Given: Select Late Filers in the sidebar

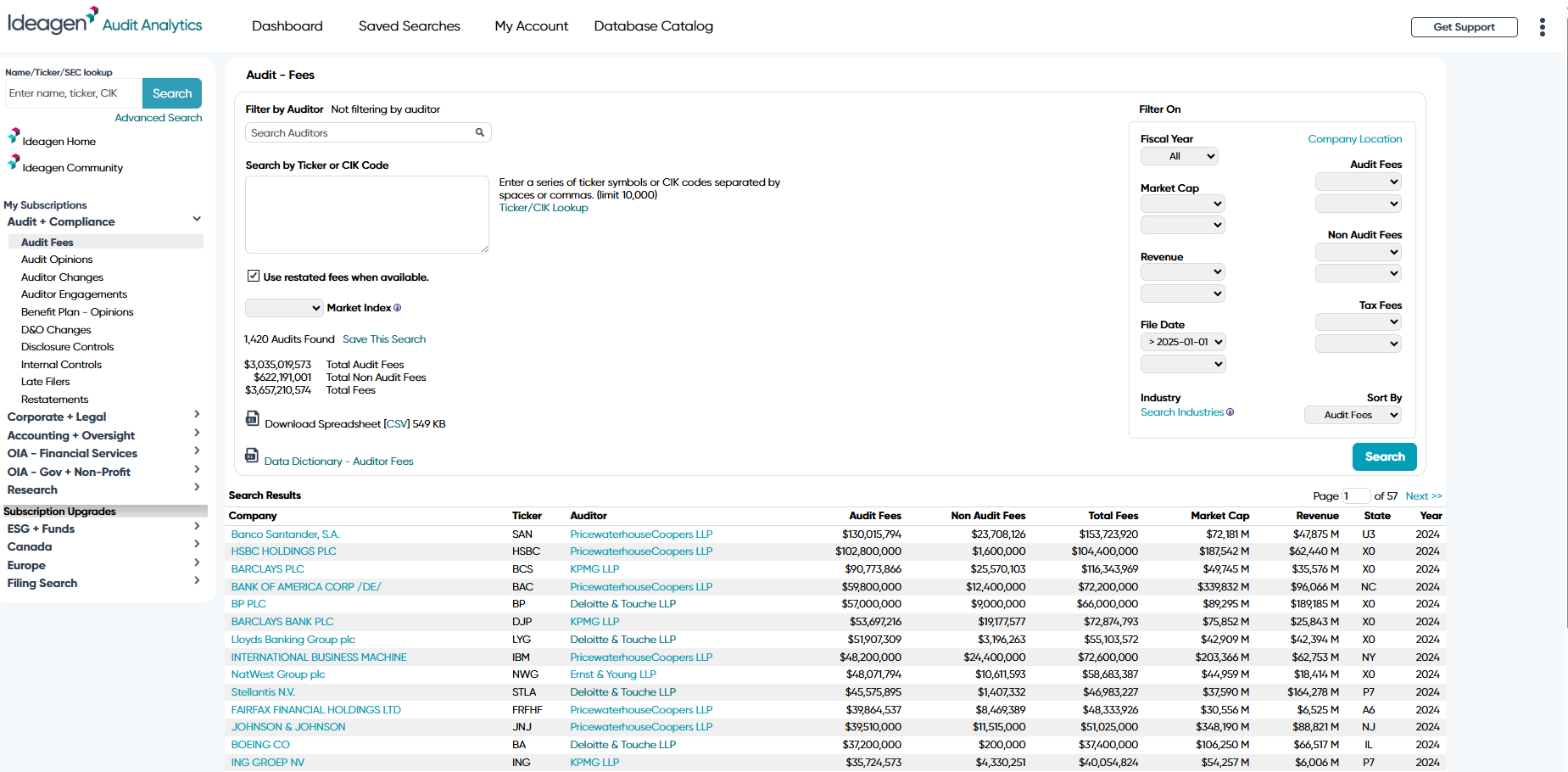Looking at the screenshot, I should 46,382.
